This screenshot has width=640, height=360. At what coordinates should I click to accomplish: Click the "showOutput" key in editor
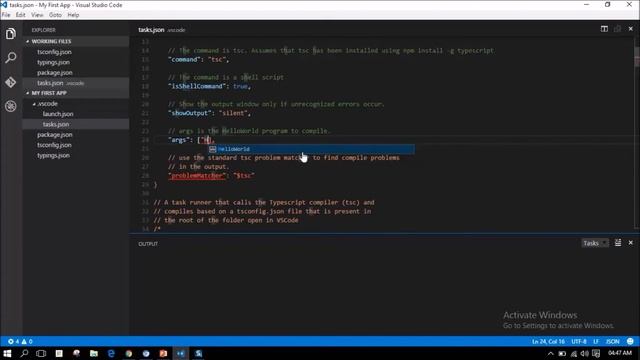tap(190, 113)
